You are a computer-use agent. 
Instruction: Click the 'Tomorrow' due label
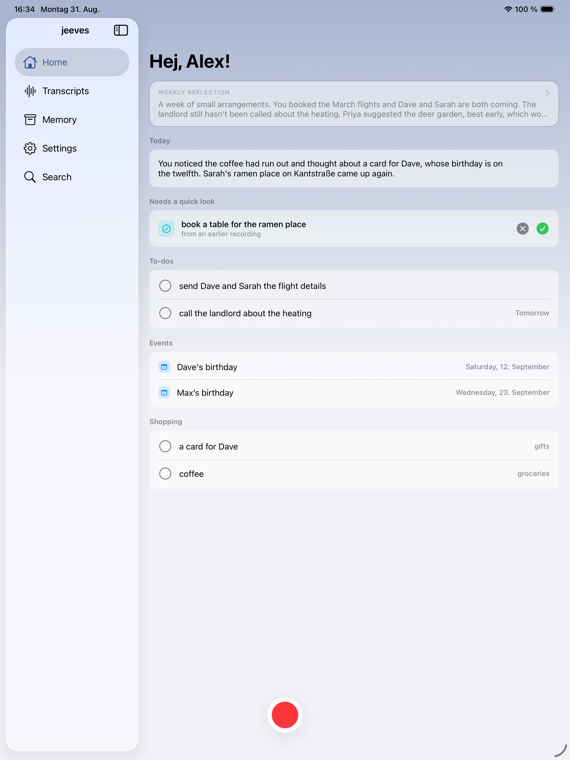point(532,313)
